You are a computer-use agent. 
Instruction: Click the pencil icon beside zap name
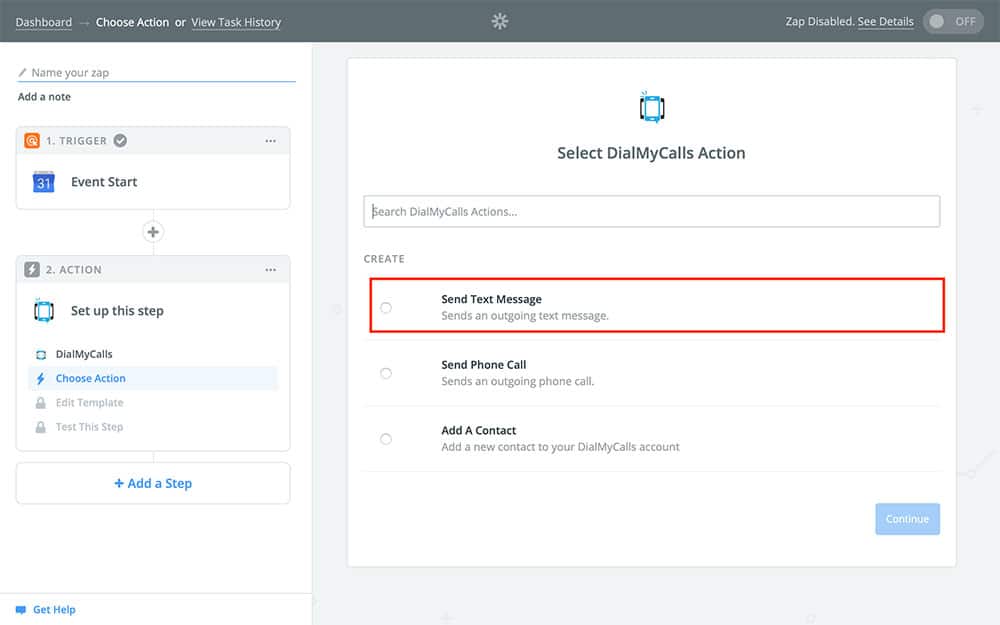click(x=23, y=73)
